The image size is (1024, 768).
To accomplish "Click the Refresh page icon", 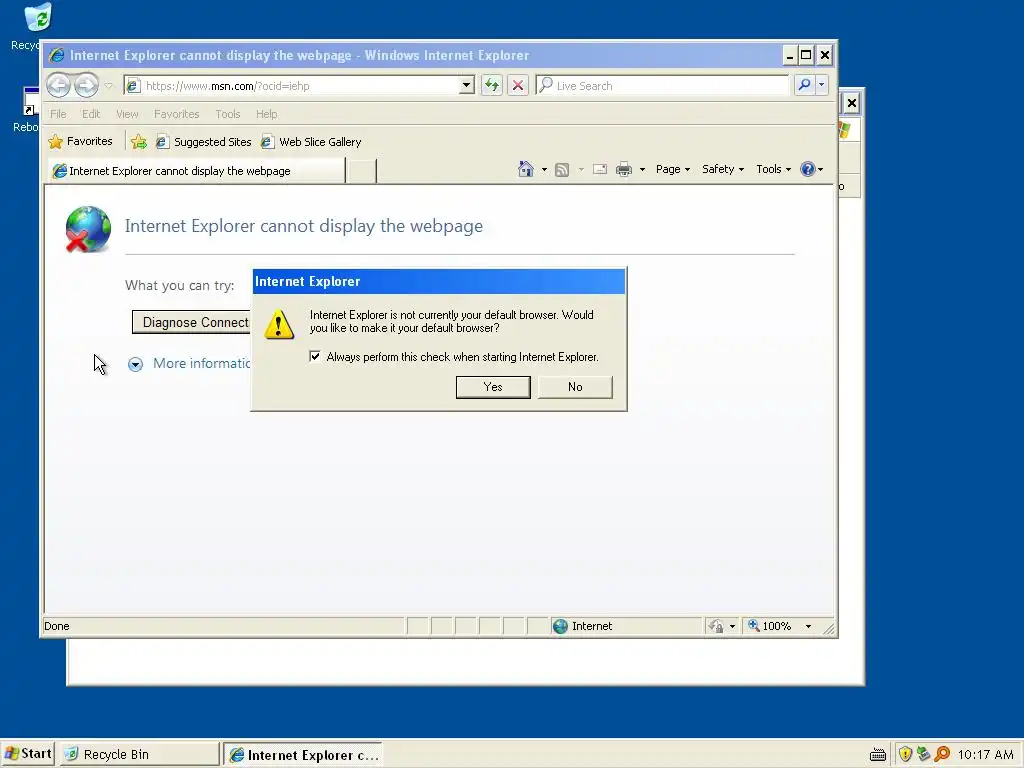I will 492,86.
